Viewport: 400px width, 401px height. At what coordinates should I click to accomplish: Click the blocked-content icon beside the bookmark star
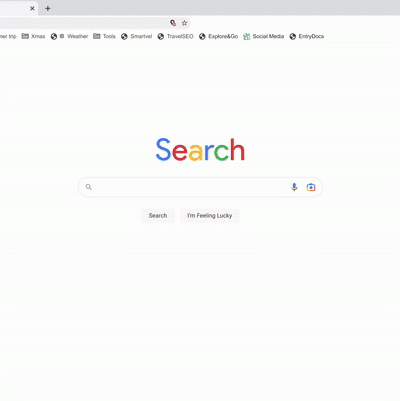tap(173, 23)
